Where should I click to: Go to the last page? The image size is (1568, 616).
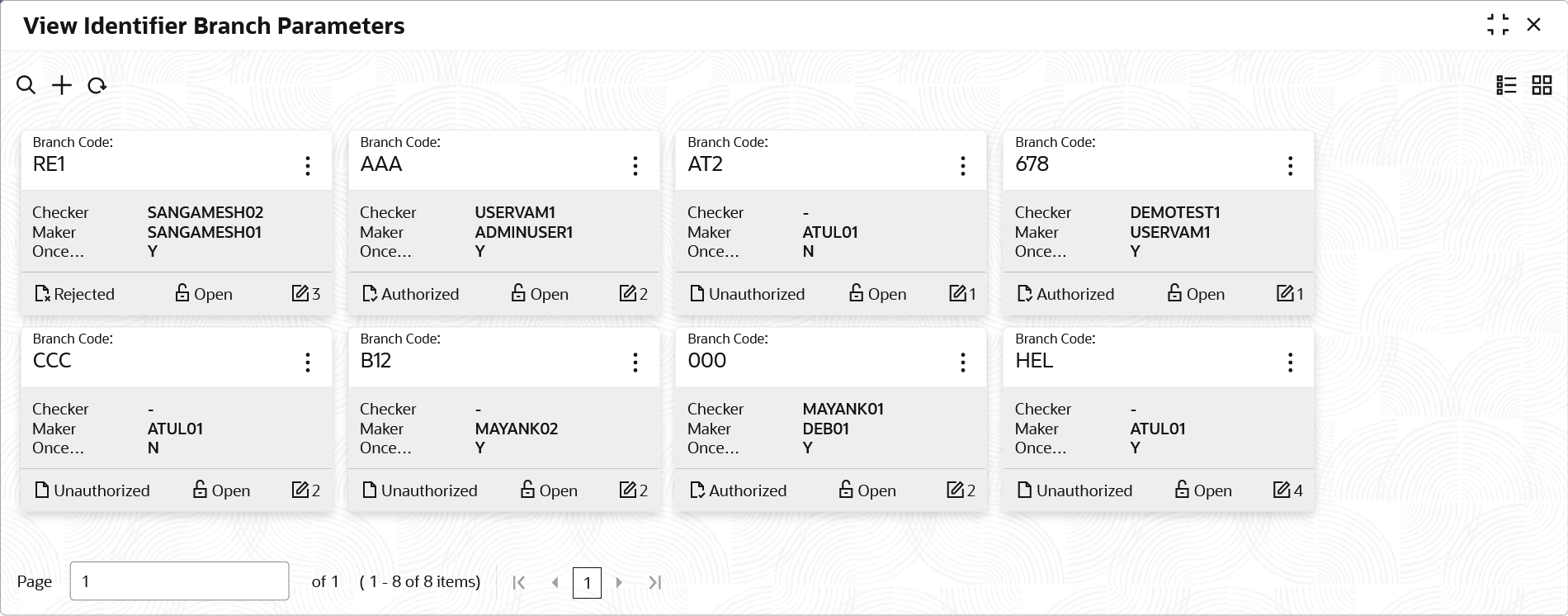655,582
